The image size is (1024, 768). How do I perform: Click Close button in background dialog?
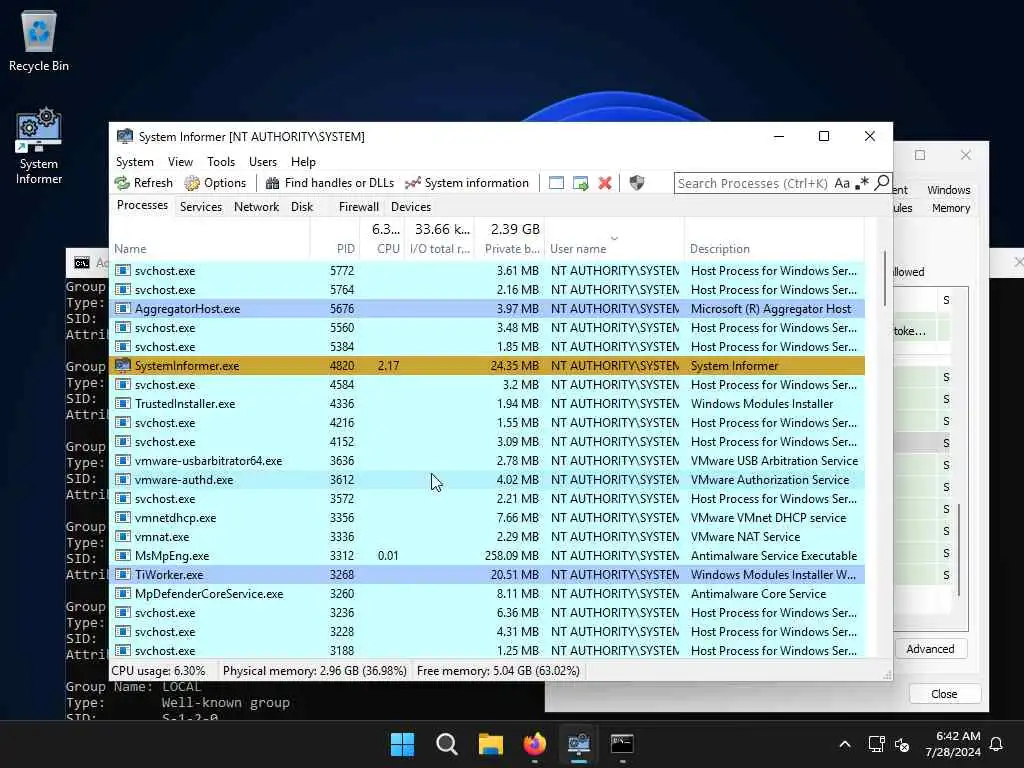(944, 694)
